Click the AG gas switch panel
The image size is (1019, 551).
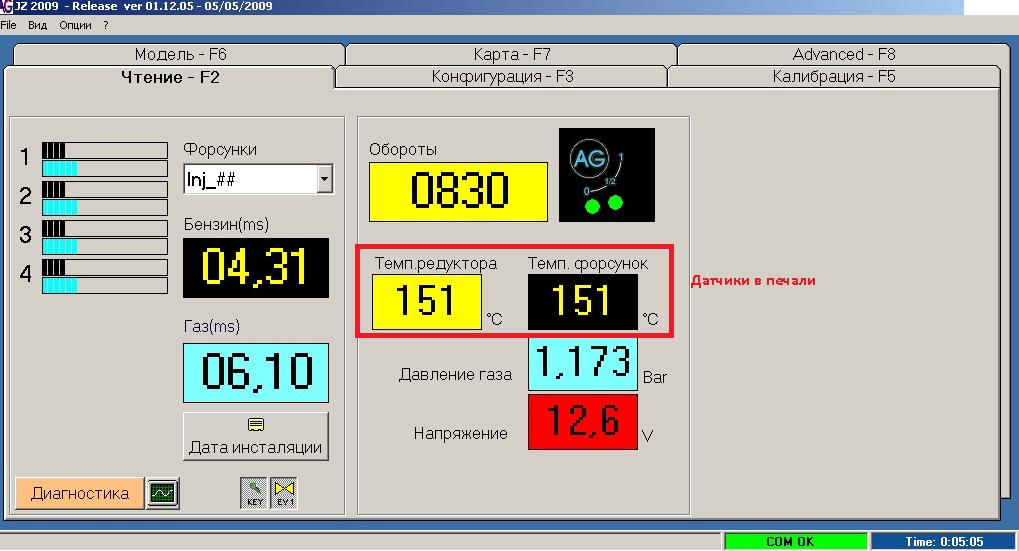(x=606, y=175)
